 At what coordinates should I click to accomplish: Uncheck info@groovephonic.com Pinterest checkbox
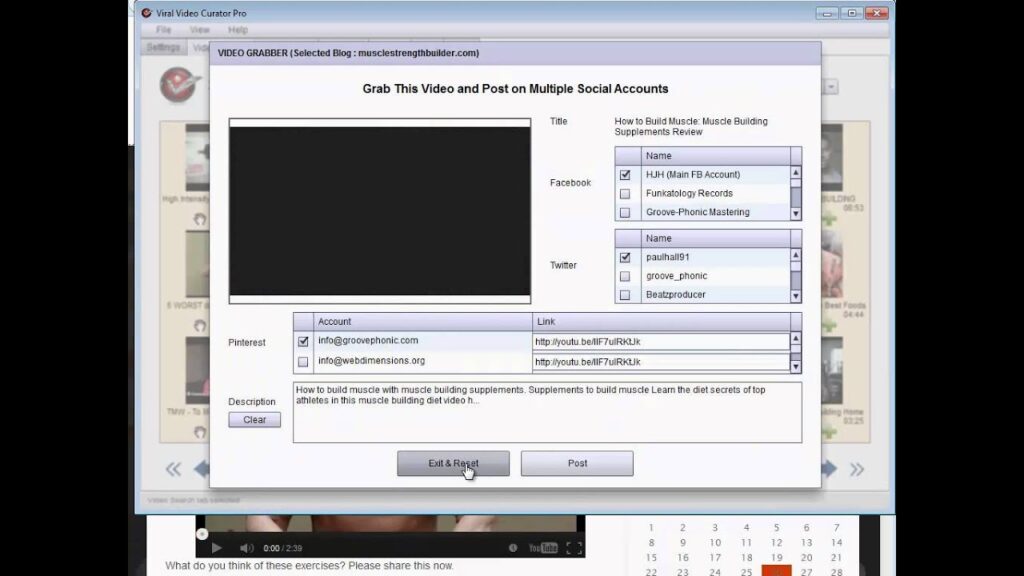303,342
